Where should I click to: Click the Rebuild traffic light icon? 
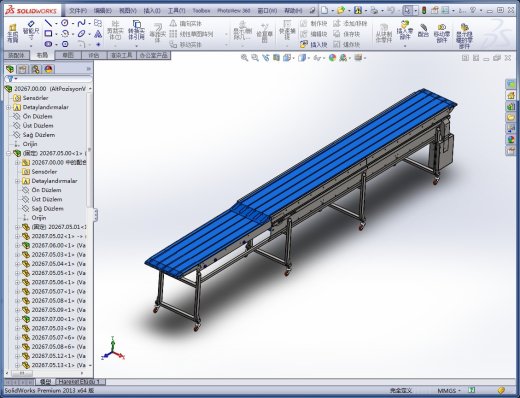click(x=424, y=10)
